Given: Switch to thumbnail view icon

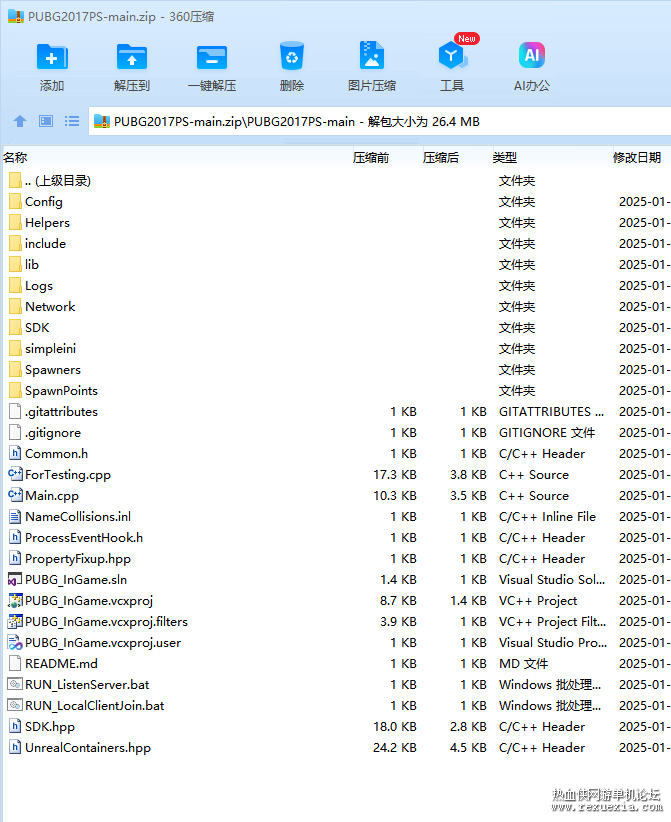Looking at the screenshot, I should pos(46,122).
